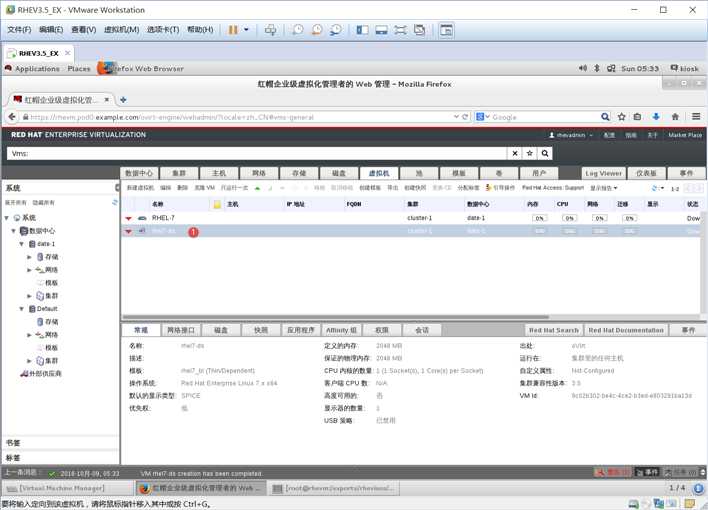This screenshot has width=708, height=510.
Task: Clear the Vms search with X button
Action: click(515, 154)
